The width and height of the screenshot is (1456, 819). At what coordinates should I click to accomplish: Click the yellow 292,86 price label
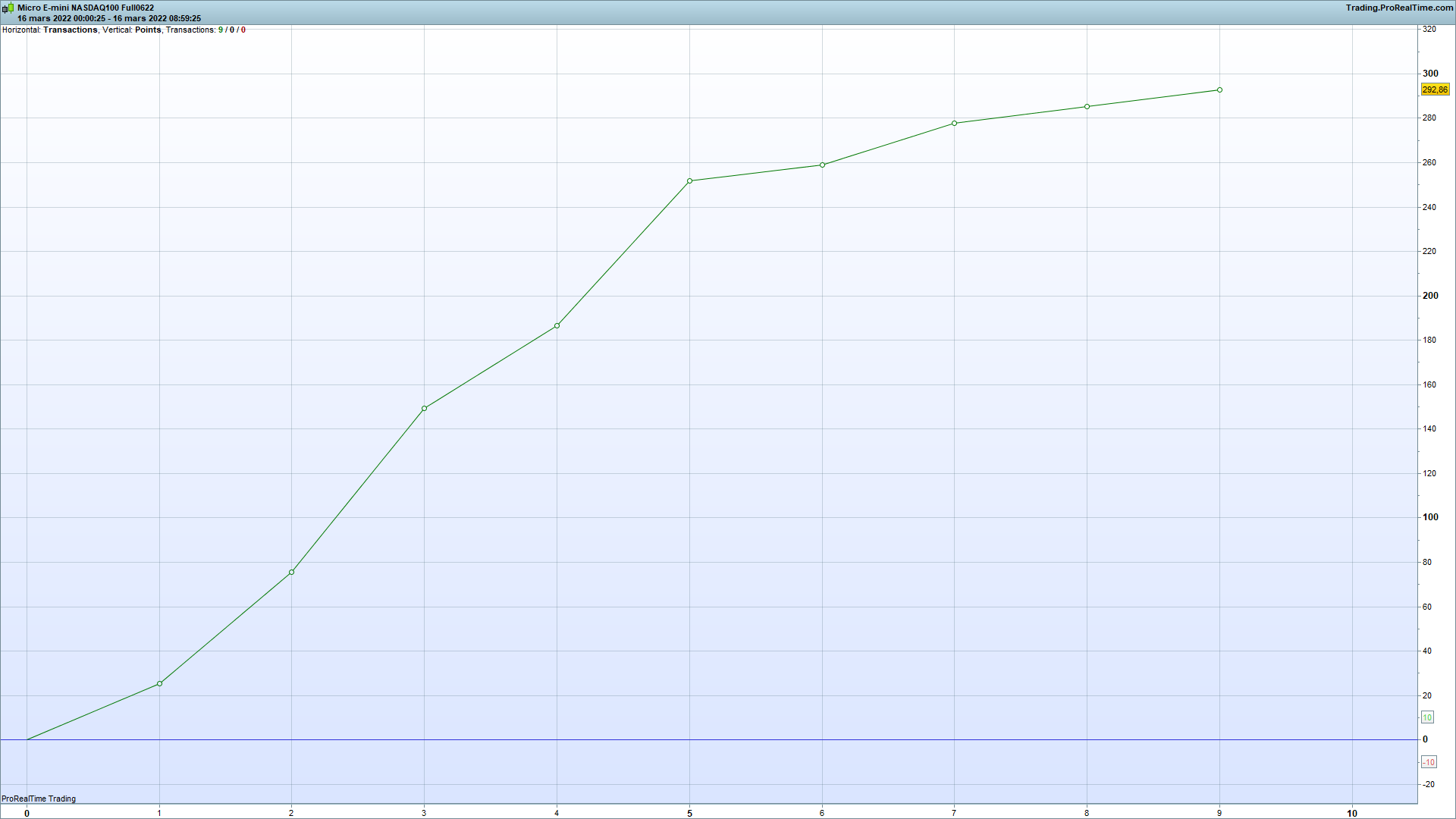(1435, 89)
